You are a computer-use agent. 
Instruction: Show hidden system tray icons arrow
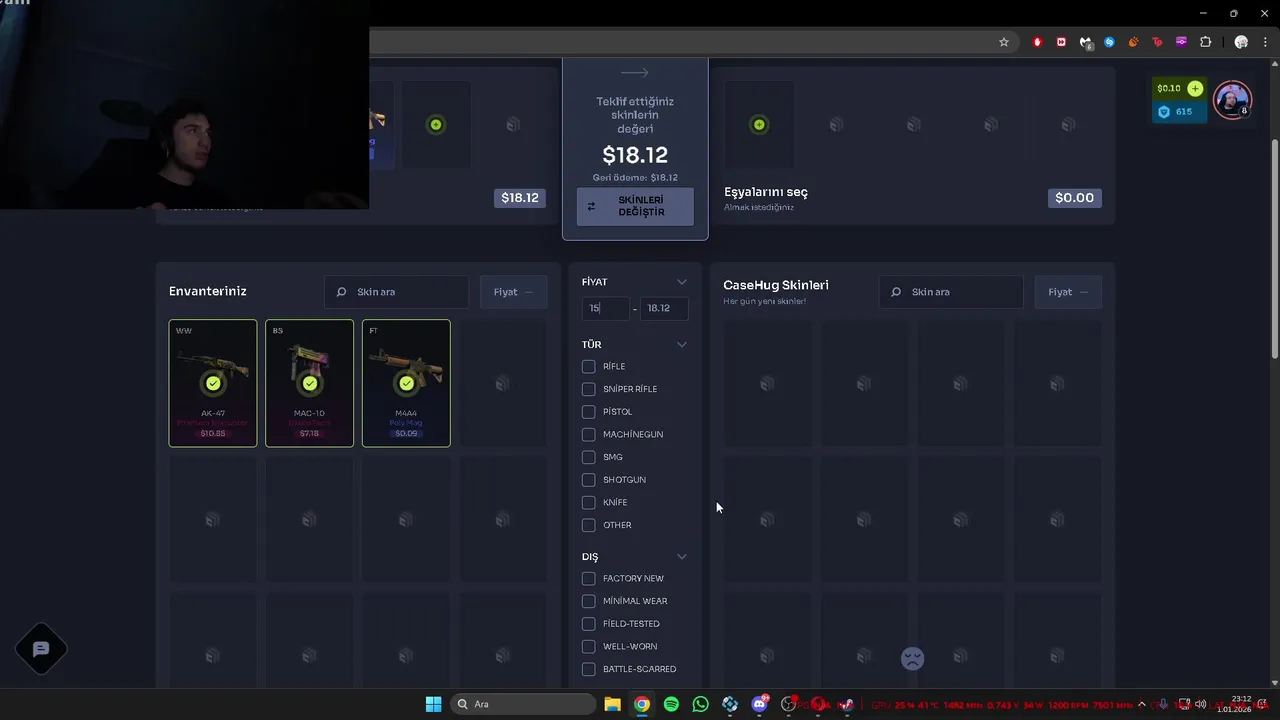[1142, 704]
